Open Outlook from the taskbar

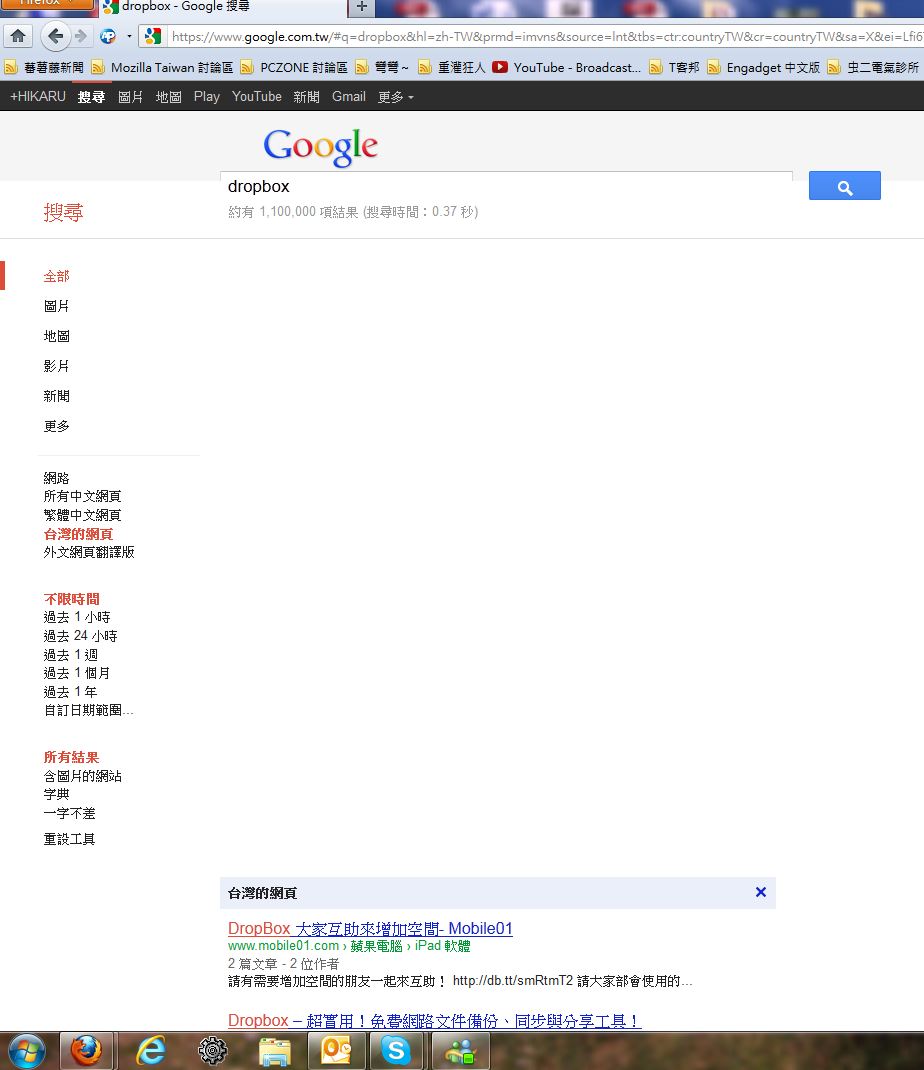[336, 1051]
